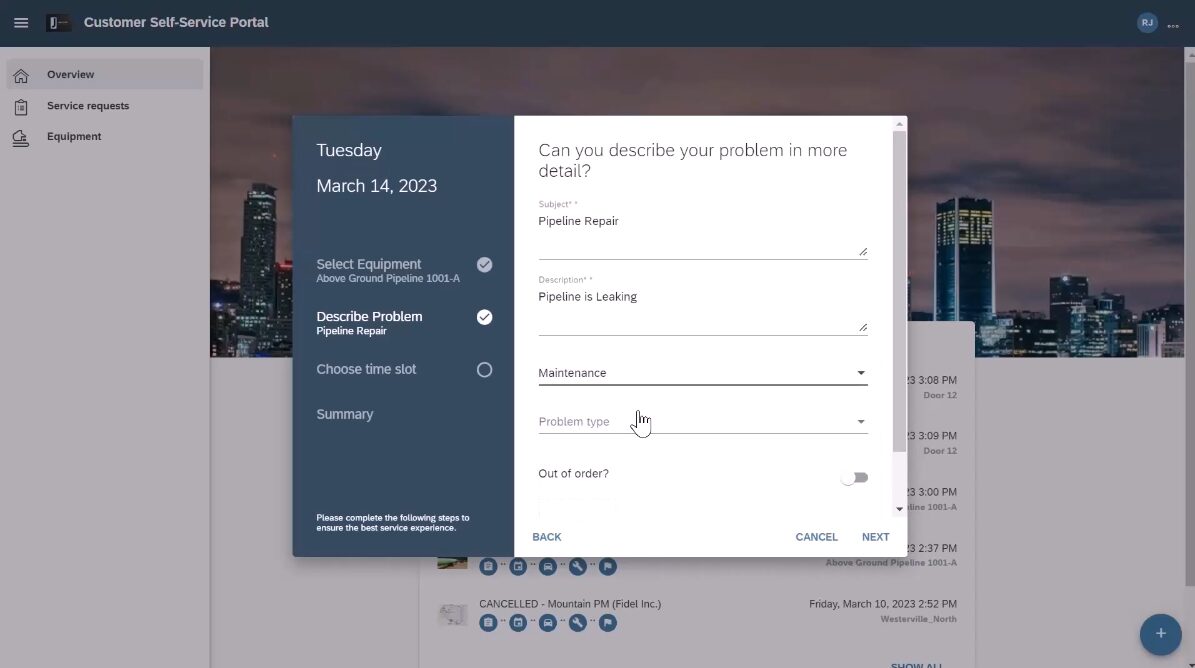Expand the Problem type dropdown
This screenshot has width=1195, height=668.
[702, 422]
